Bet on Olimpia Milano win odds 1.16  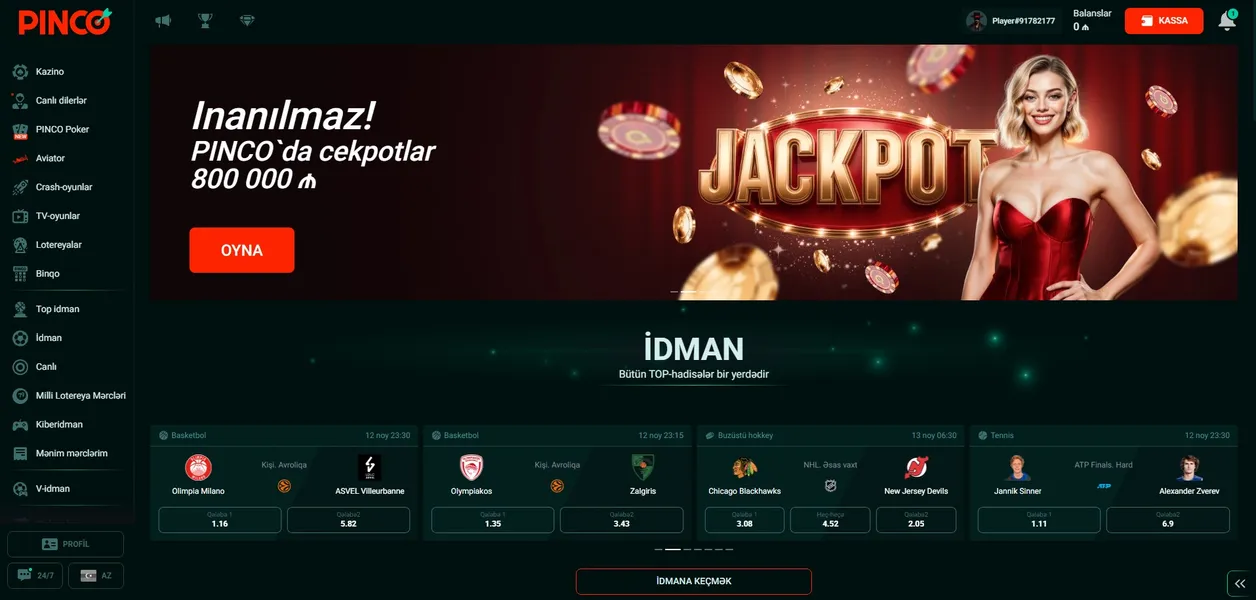coord(220,520)
